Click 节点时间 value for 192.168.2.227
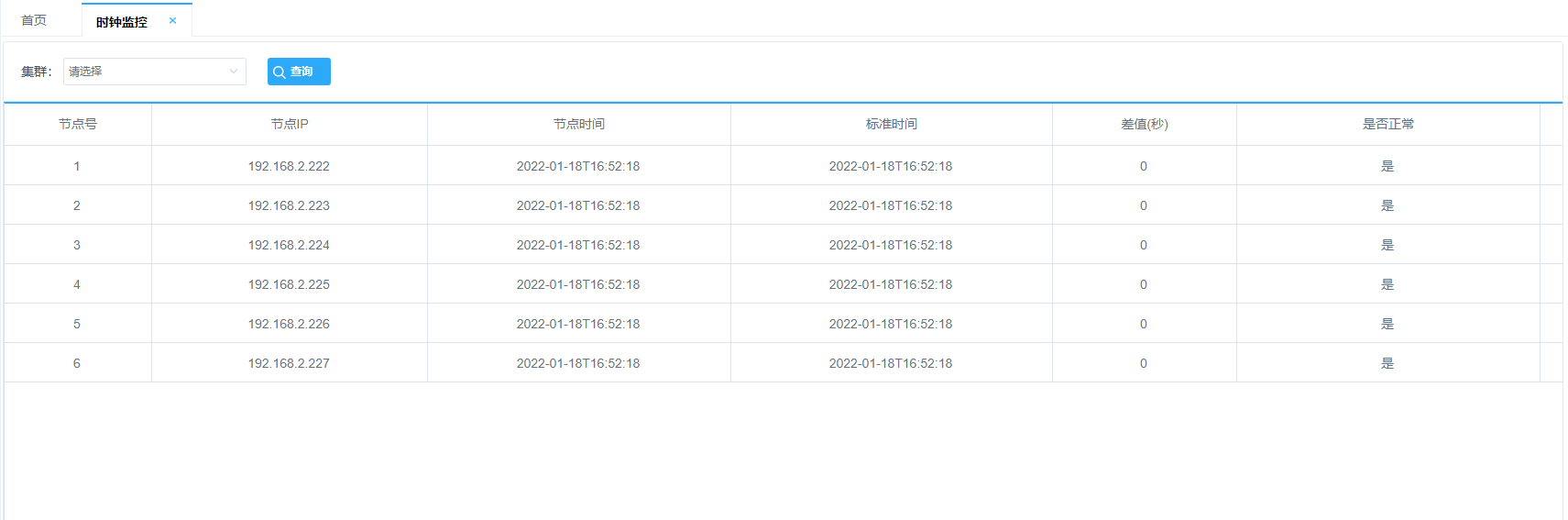This screenshot has width=1568, height=520. click(578, 363)
